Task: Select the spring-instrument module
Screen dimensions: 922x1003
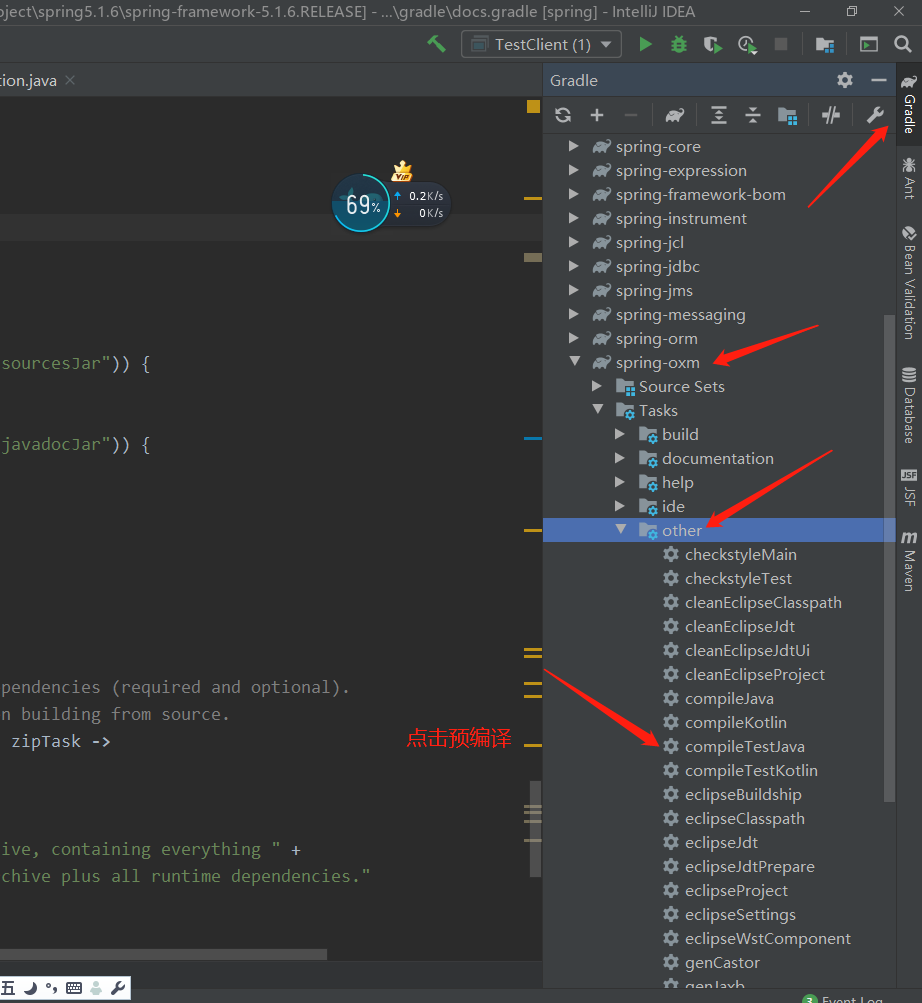Action: point(681,219)
